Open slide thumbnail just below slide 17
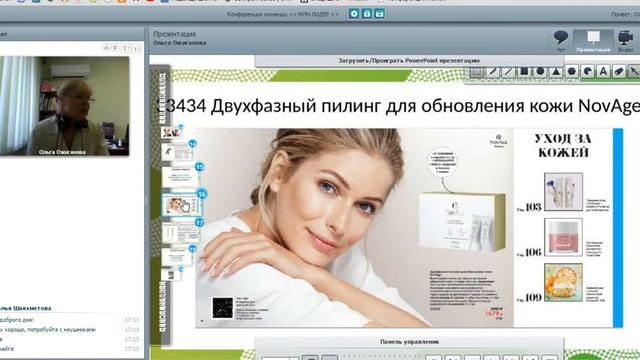Image resolution: width=640 pixels, height=360 pixels. (178, 257)
